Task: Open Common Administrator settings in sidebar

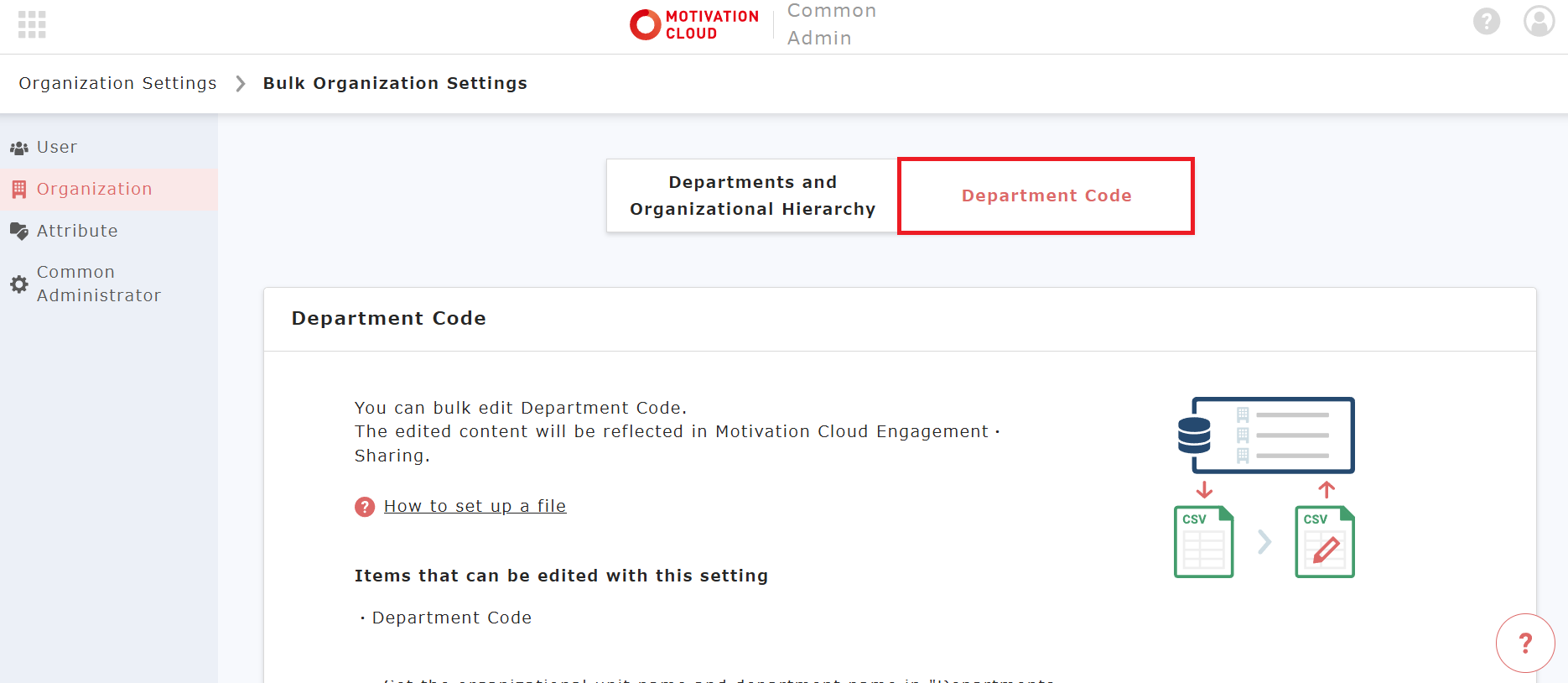Action: coord(98,284)
